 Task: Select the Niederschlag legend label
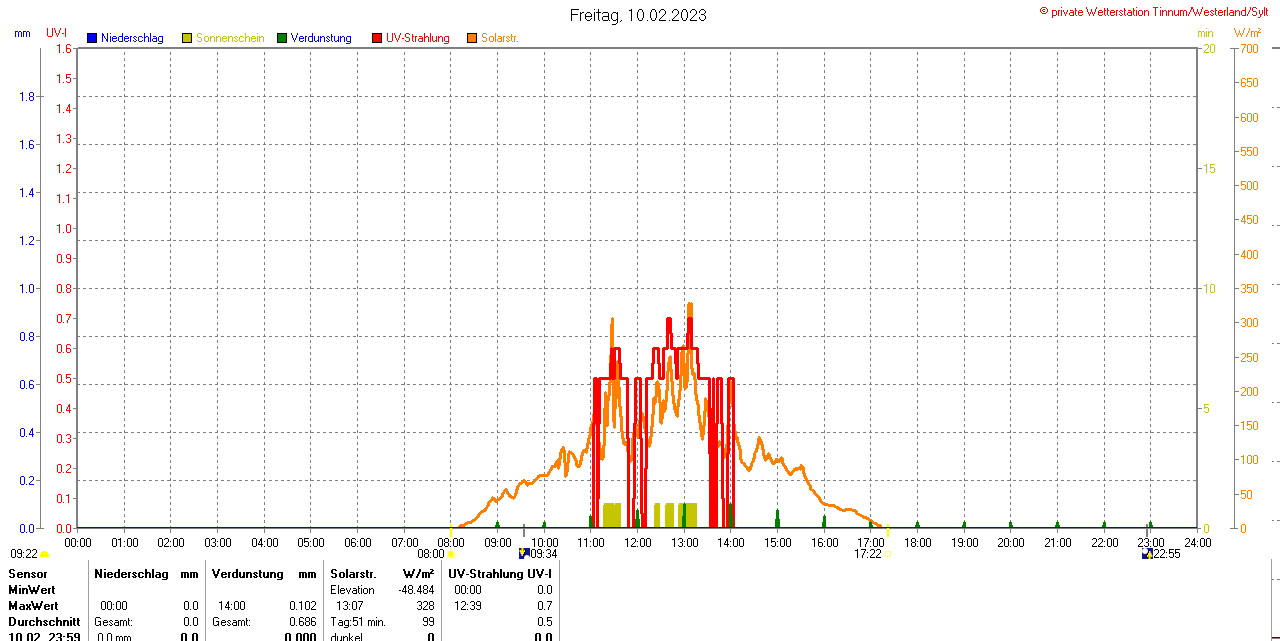tap(132, 38)
